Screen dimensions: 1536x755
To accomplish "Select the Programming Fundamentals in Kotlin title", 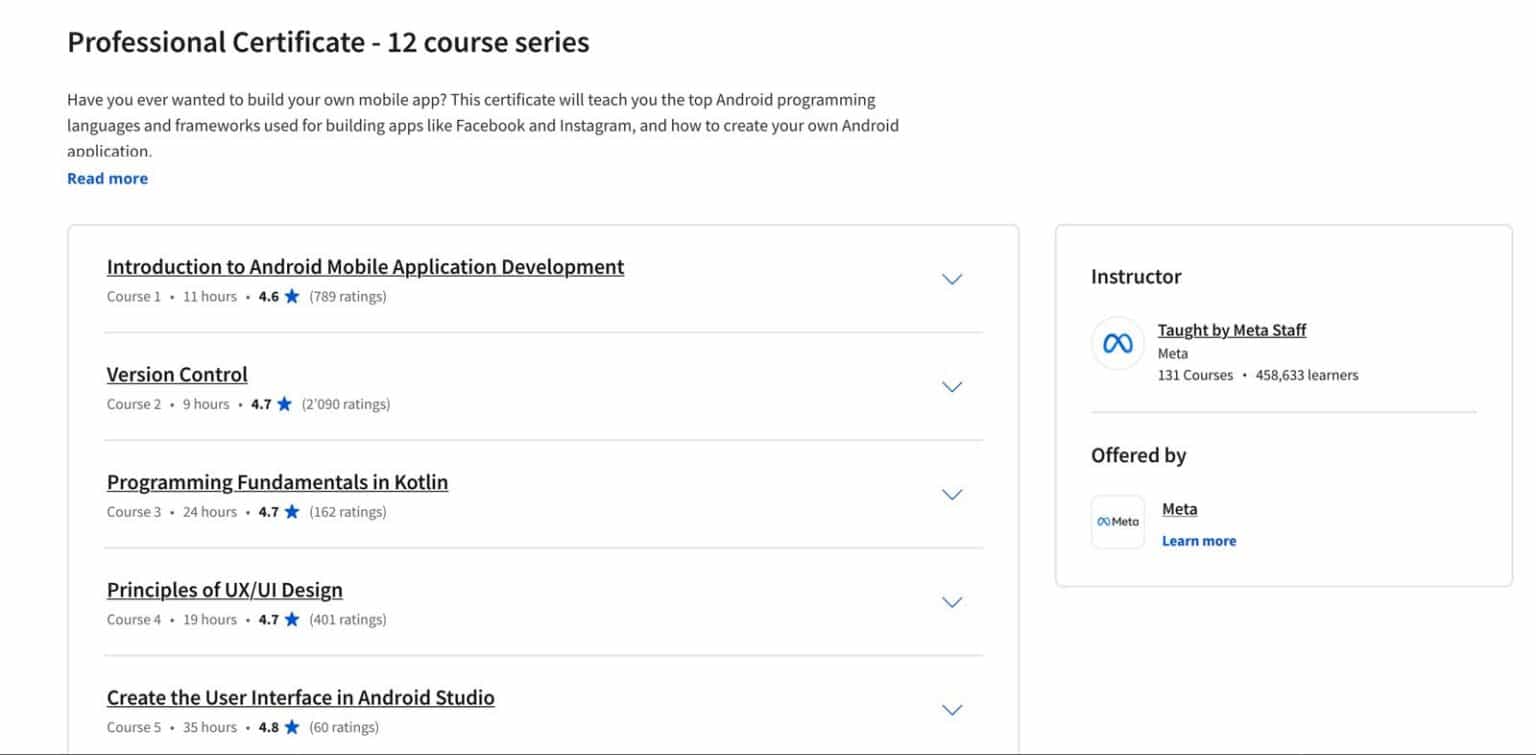I will pos(277,482).
